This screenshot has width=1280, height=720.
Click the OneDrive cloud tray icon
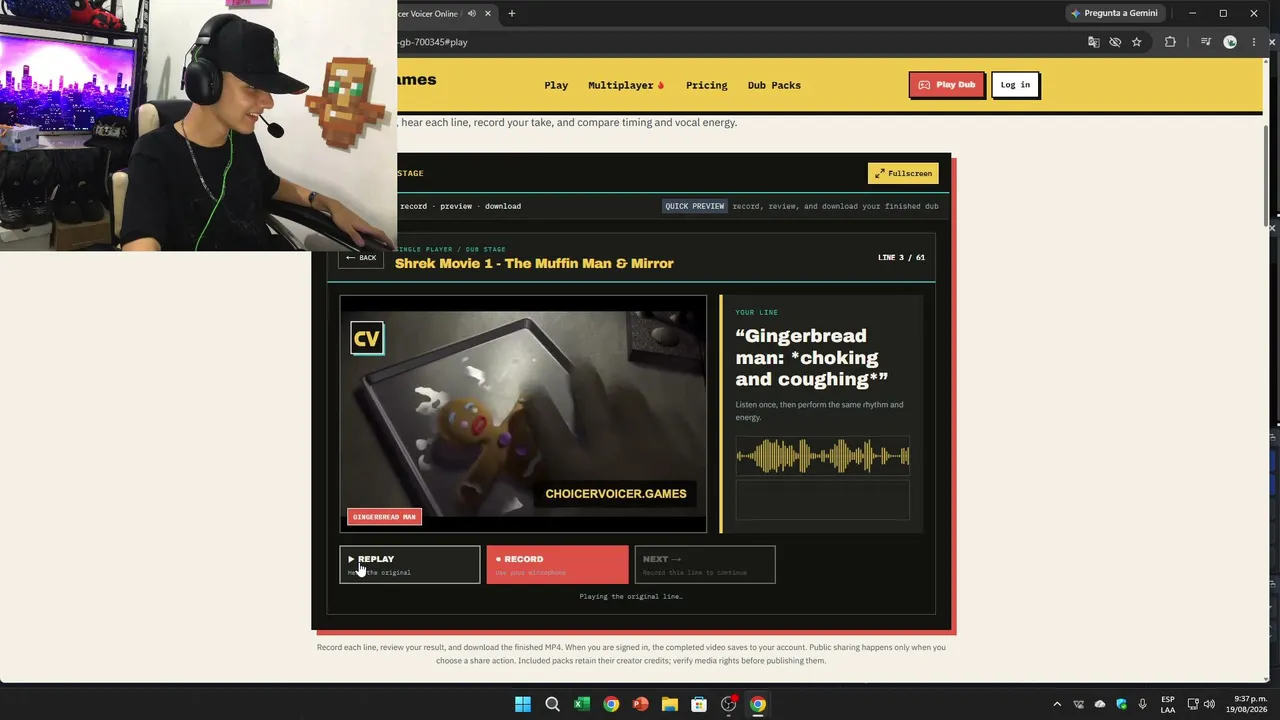[1100, 704]
